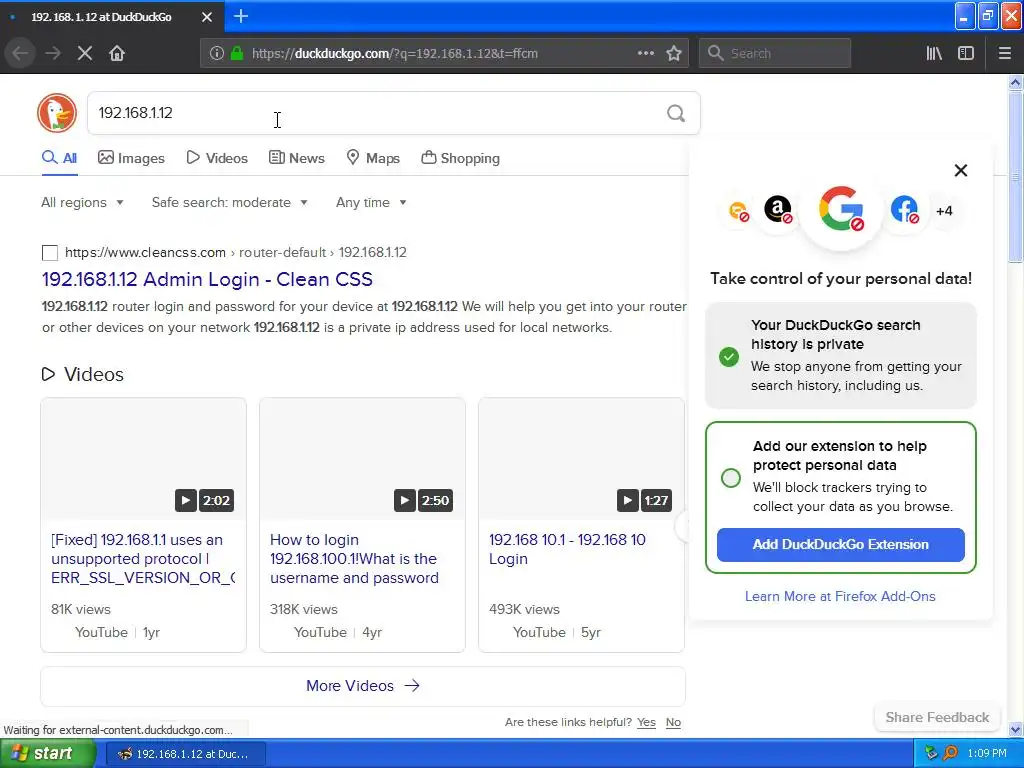Open the 192.168 10.1 - 192.168 10 Login video

tap(567, 549)
